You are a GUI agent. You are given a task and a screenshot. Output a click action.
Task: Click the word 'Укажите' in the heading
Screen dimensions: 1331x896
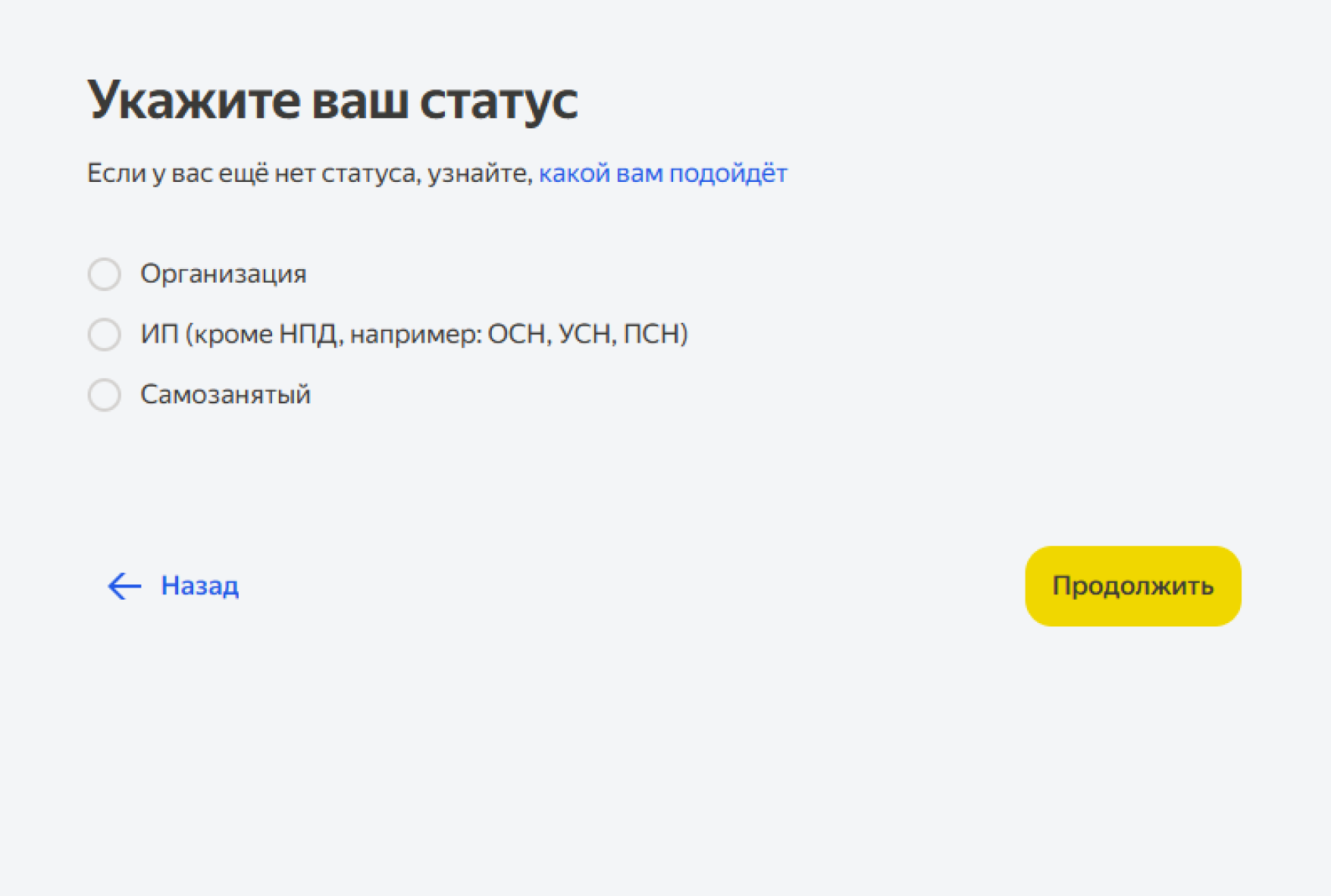coord(194,100)
